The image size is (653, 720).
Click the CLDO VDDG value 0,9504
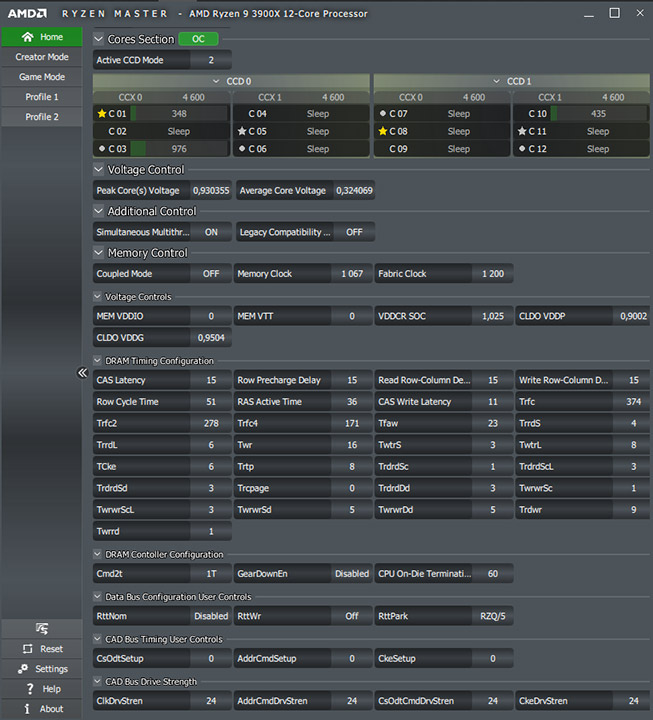click(211, 338)
